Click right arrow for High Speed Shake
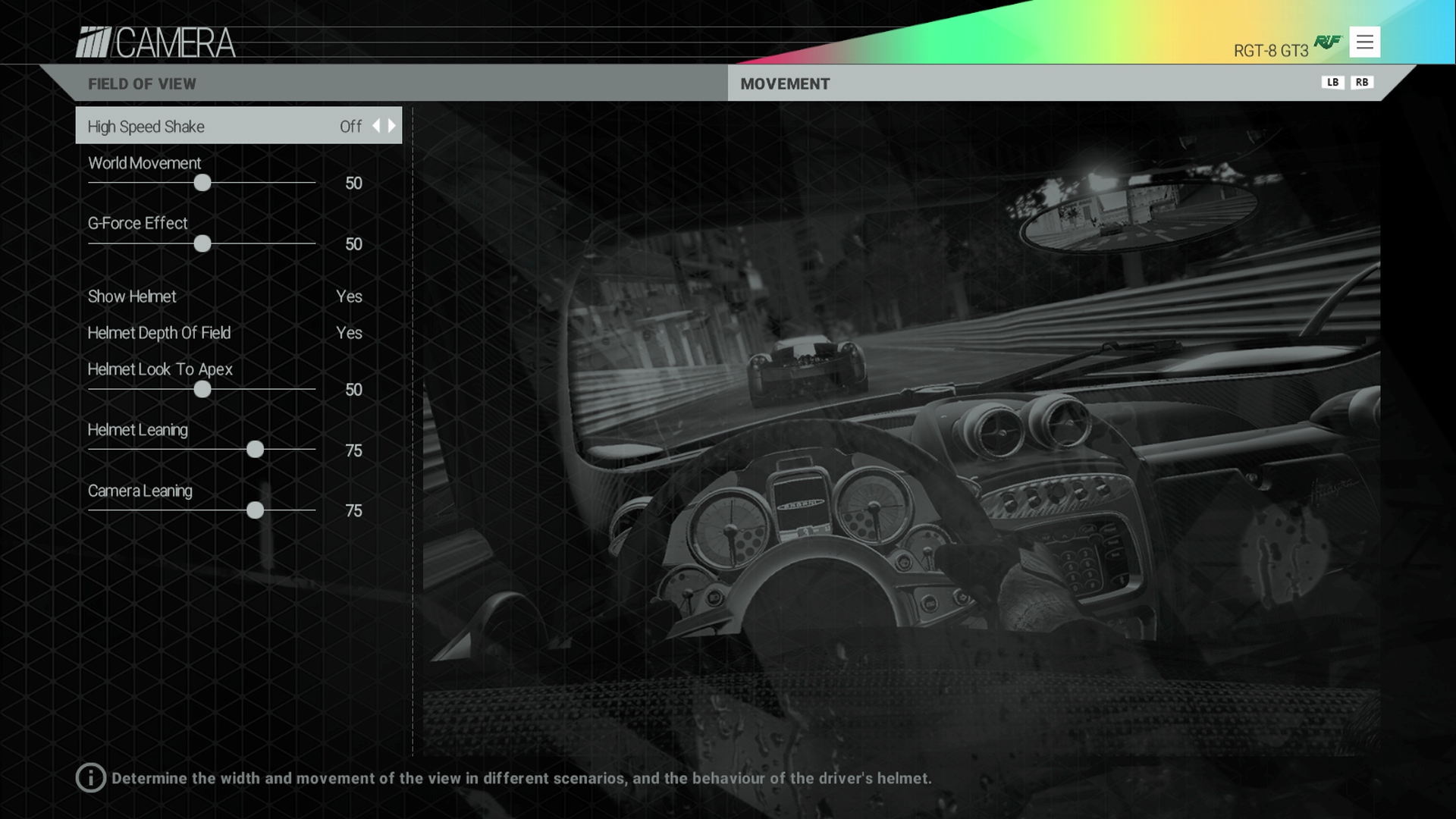 pos(392,126)
